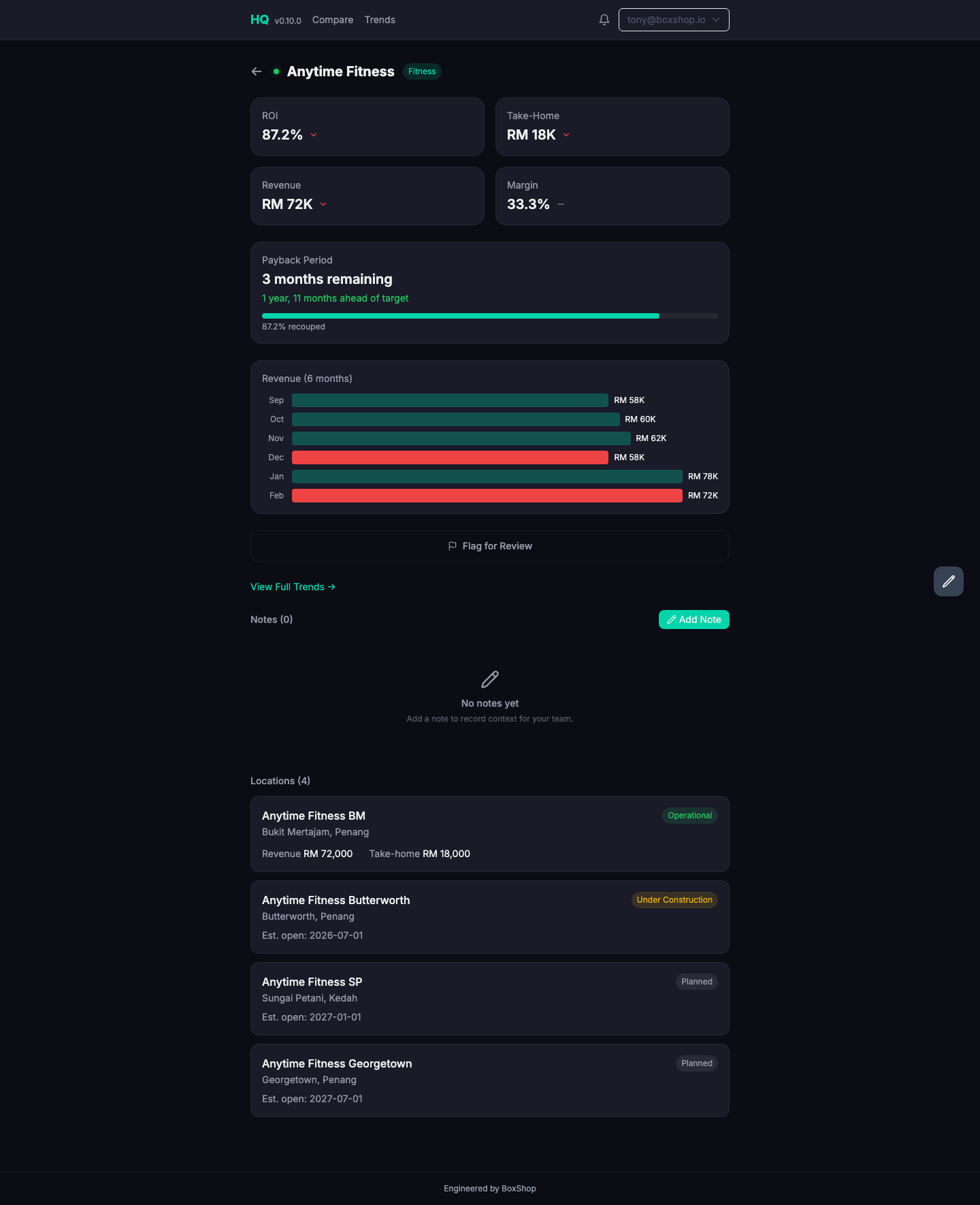Open the Anytime Fitness SP location card
This screenshot has height=1205, width=980.
(x=490, y=999)
